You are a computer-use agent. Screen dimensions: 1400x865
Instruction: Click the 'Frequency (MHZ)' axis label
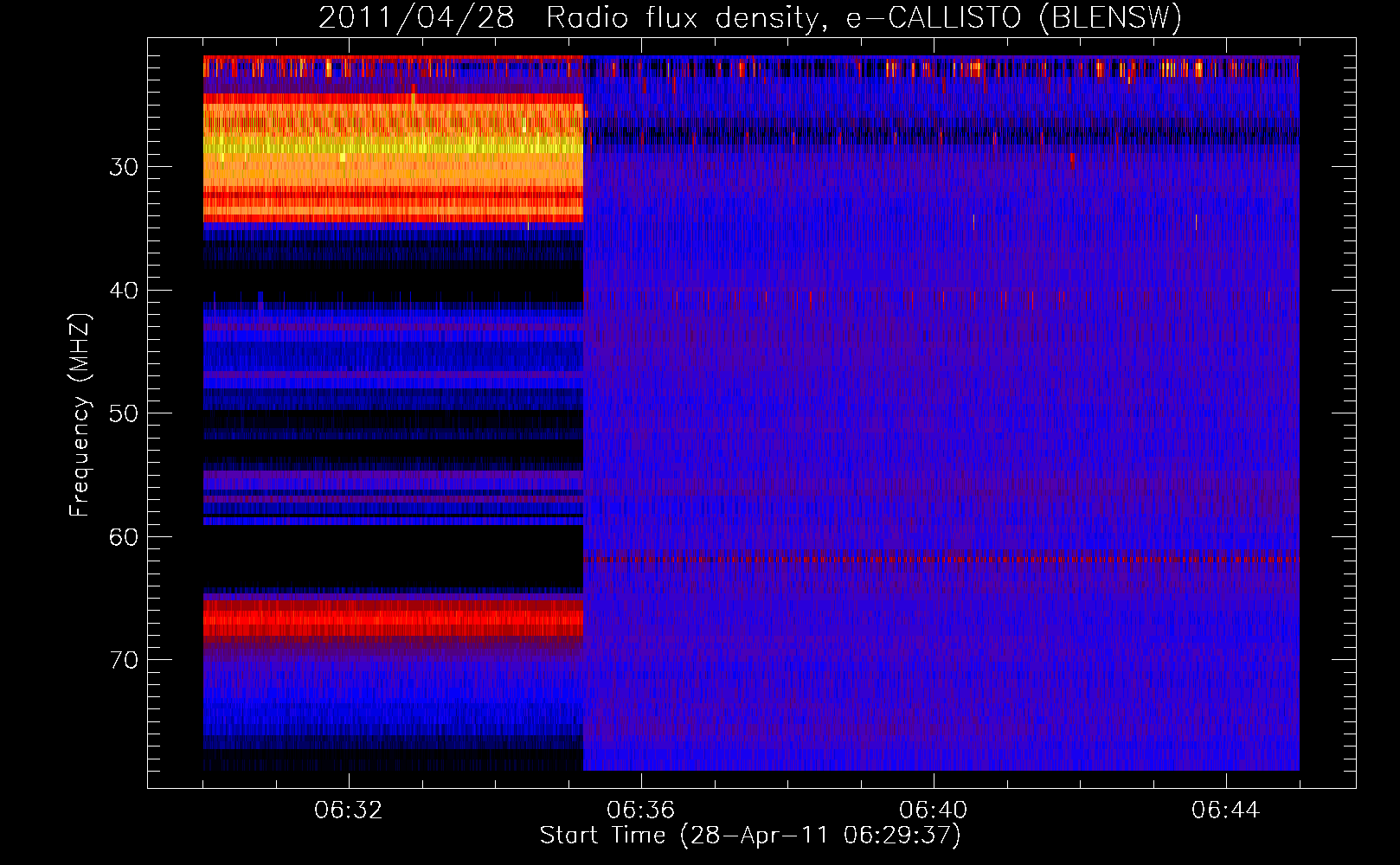[80, 415]
